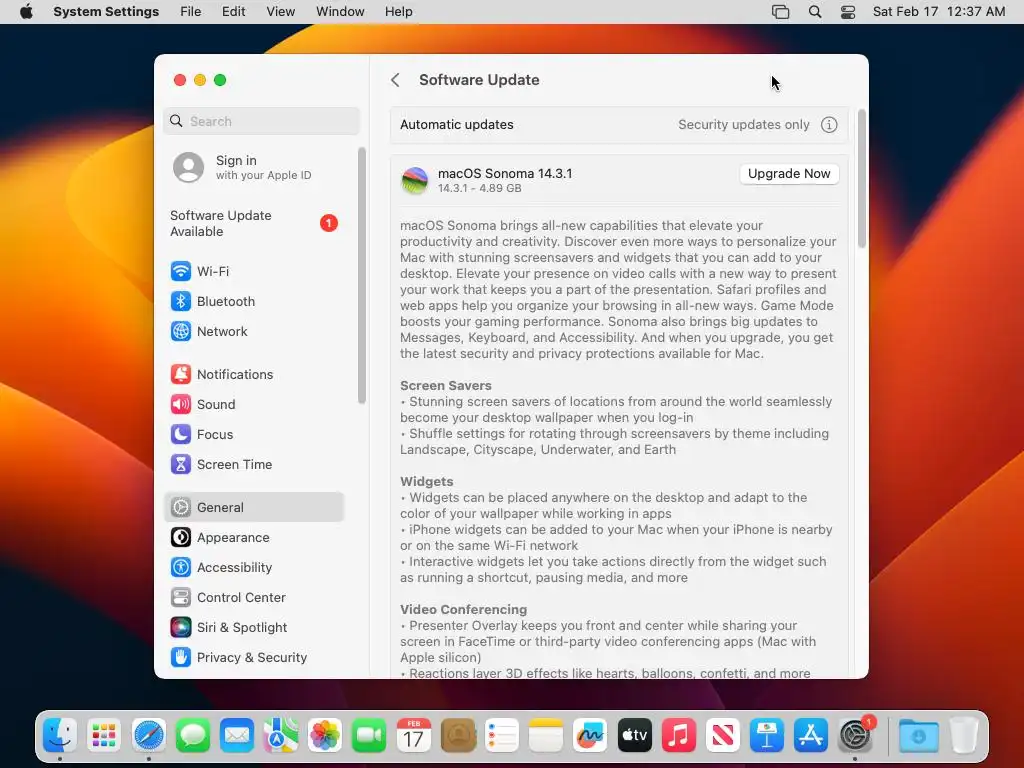Open the View menu

281,12
